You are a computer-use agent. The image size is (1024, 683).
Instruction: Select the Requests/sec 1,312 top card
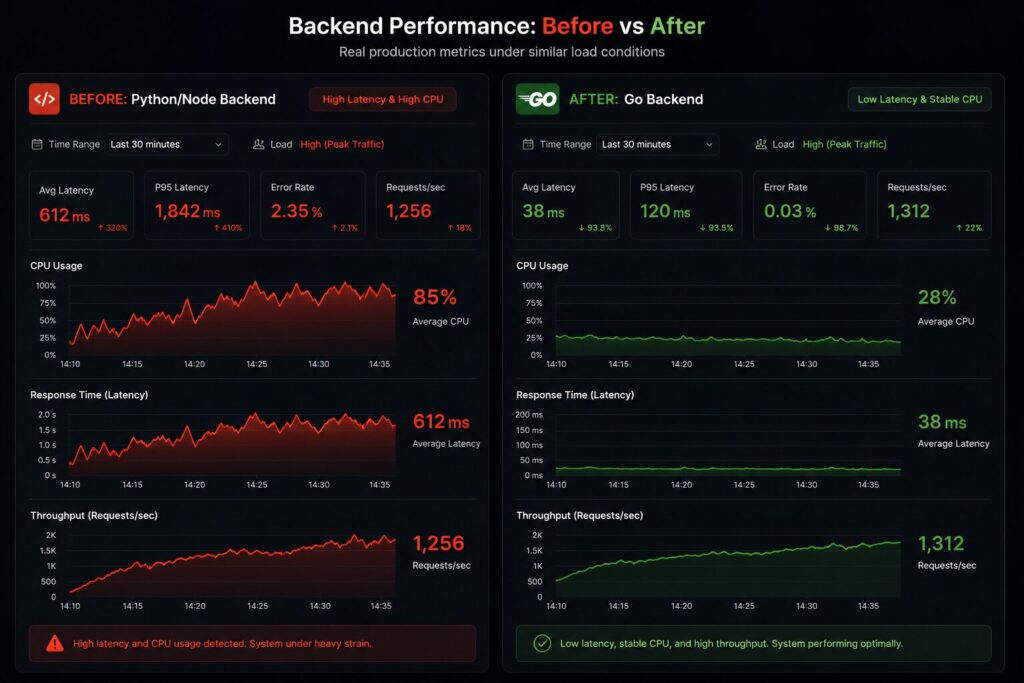click(x=934, y=205)
